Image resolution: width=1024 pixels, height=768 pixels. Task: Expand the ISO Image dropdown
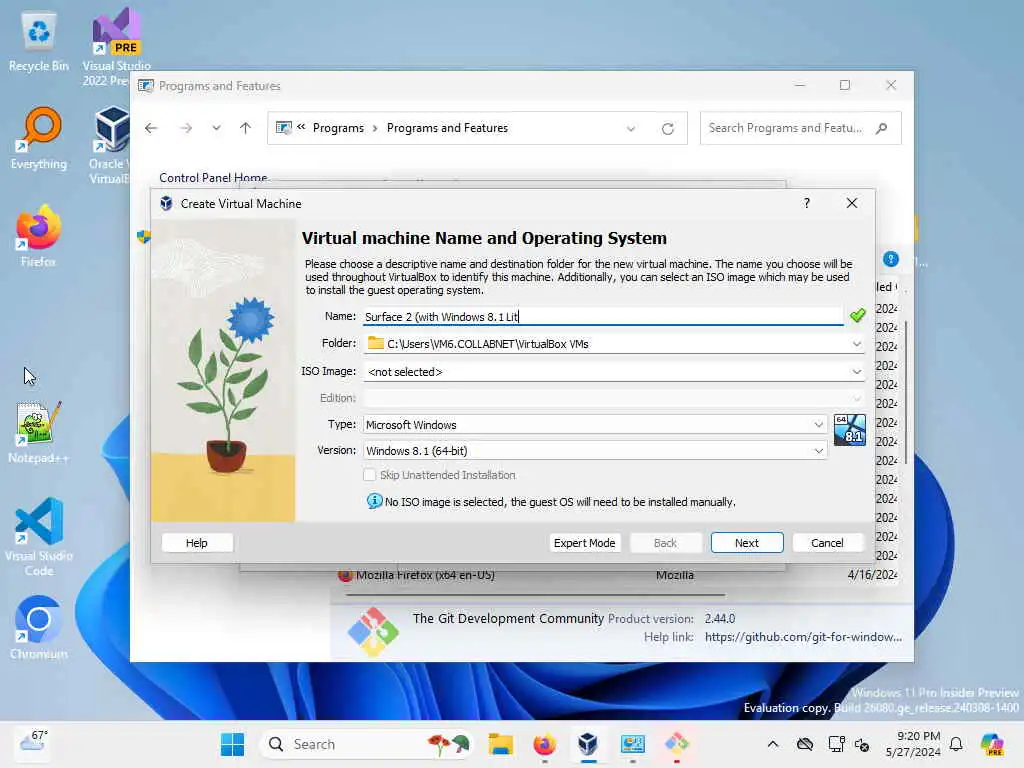[x=856, y=372]
